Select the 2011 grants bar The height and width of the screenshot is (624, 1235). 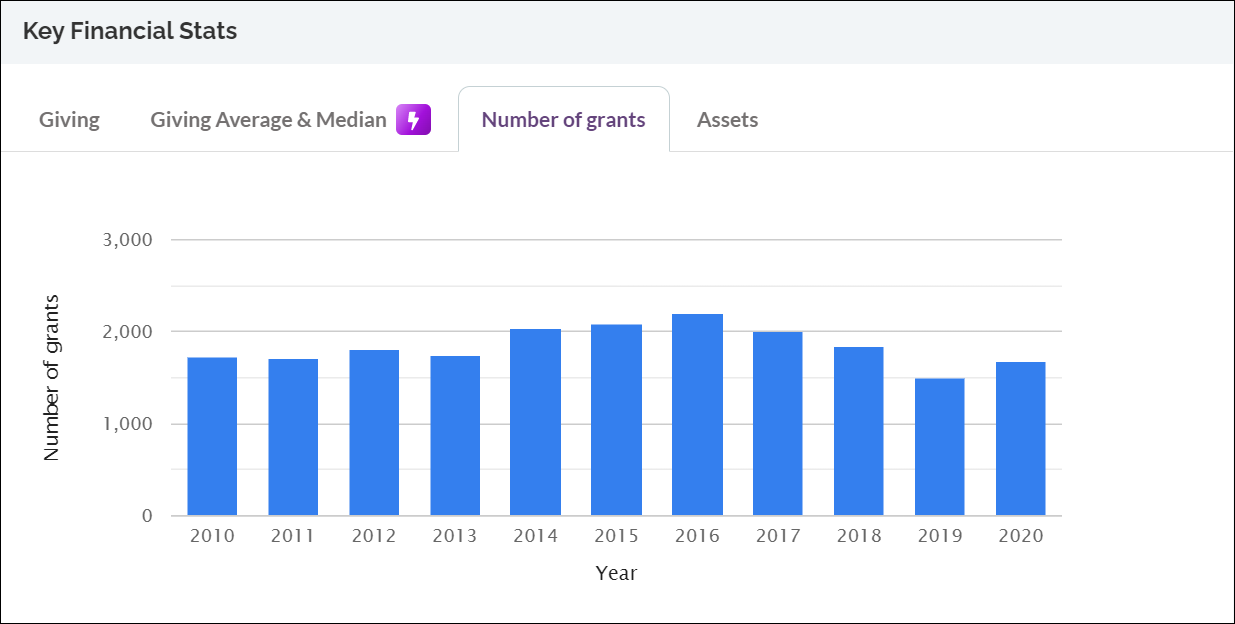[x=292, y=435]
